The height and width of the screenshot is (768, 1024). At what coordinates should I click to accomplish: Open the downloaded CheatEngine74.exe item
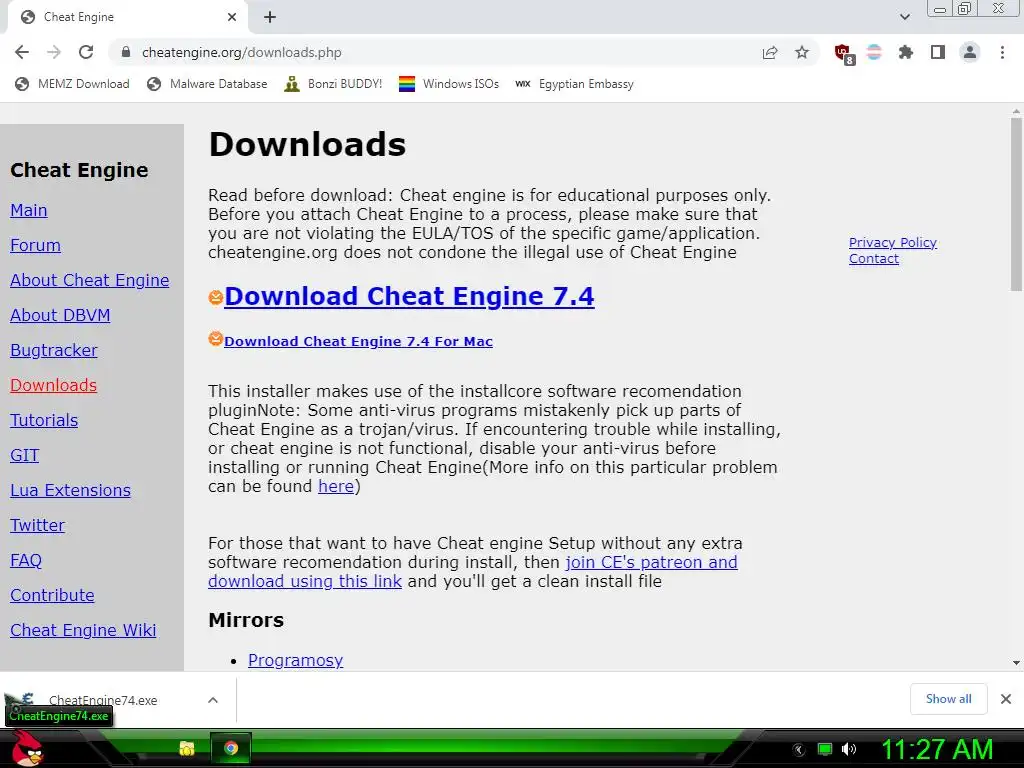104,700
